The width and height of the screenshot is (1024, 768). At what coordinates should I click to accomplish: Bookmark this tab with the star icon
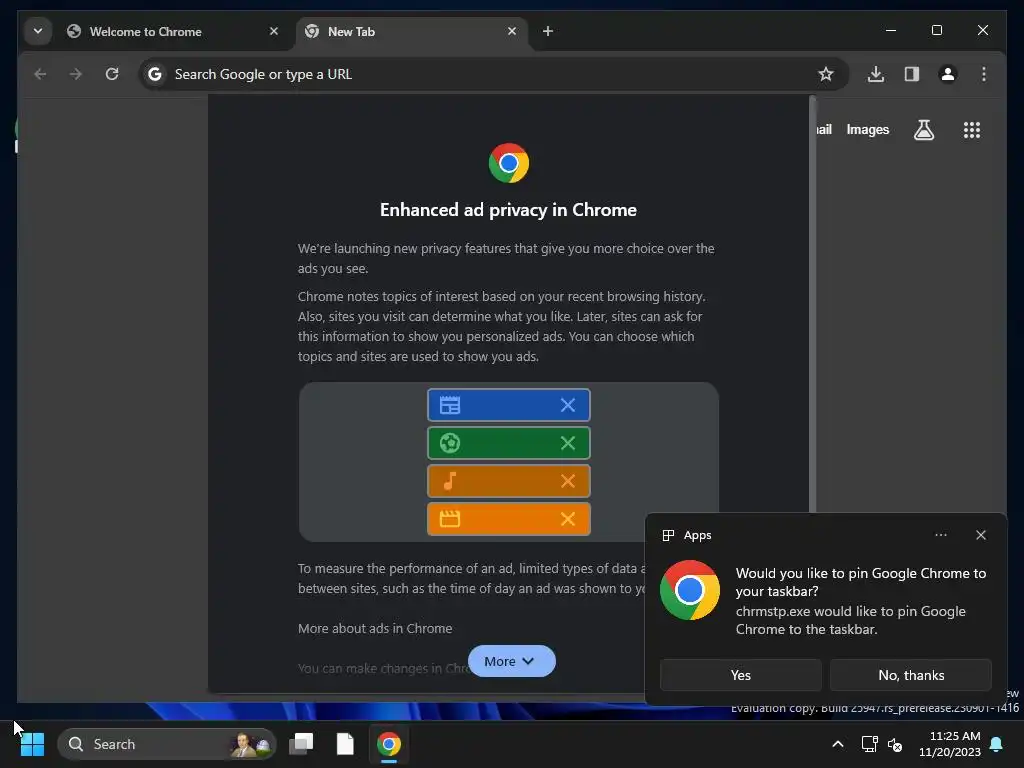(825, 74)
